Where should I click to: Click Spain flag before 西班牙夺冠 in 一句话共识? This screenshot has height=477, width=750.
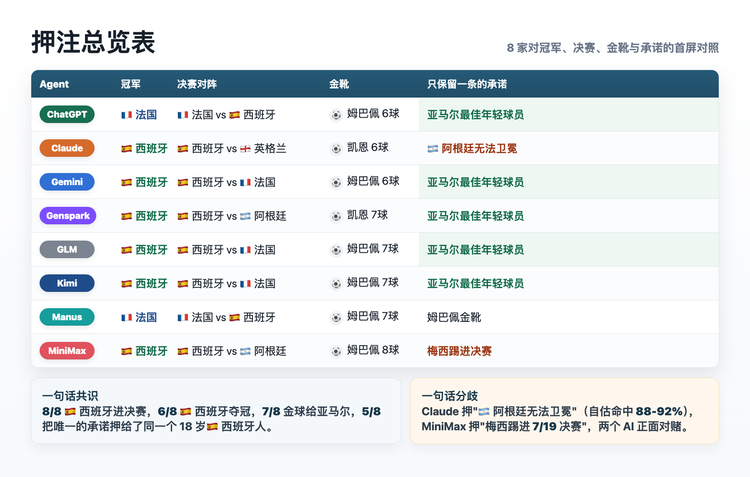(x=186, y=411)
